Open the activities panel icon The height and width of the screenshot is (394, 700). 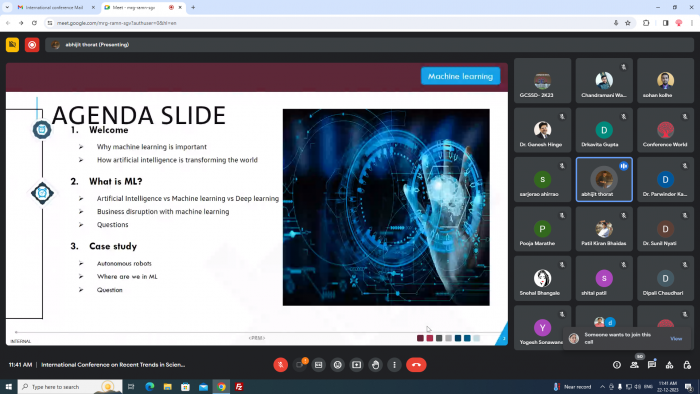click(669, 365)
